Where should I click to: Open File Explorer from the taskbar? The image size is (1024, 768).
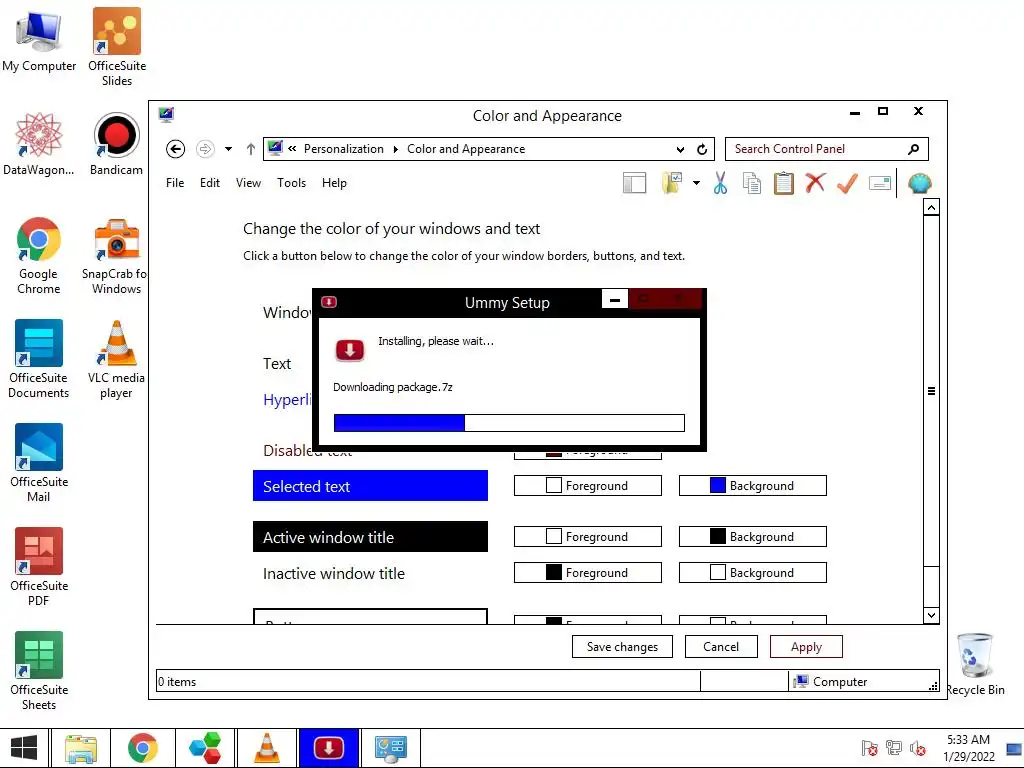pyautogui.click(x=80, y=748)
